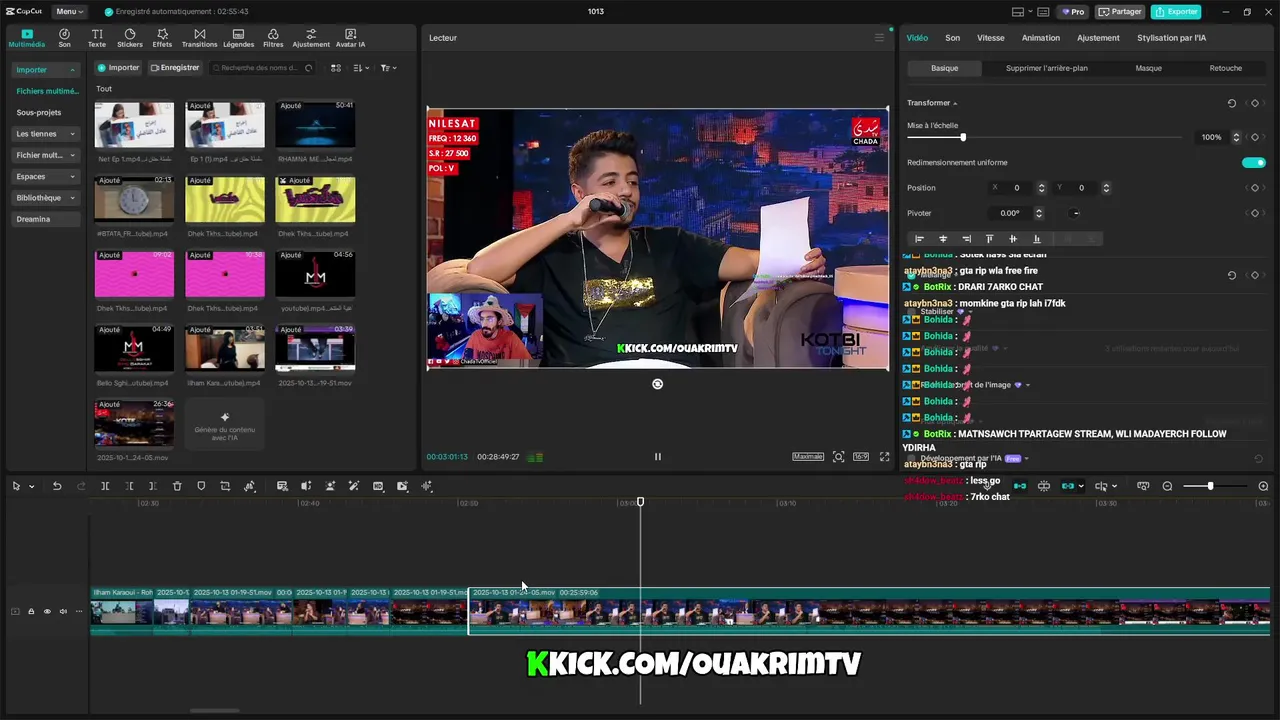Open the Stickers panel
The width and height of the screenshot is (1280, 720).
(x=130, y=38)
